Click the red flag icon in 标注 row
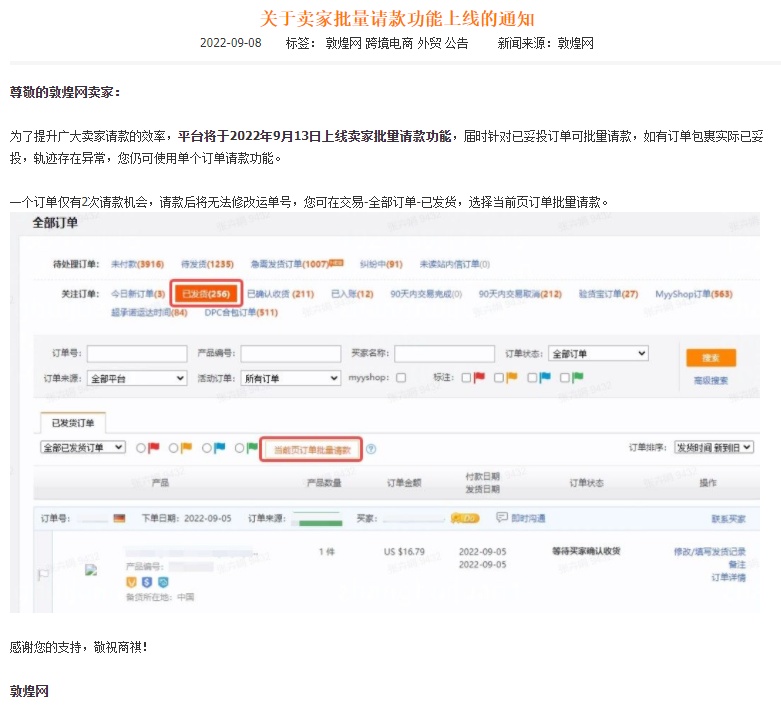 point(479,378)
